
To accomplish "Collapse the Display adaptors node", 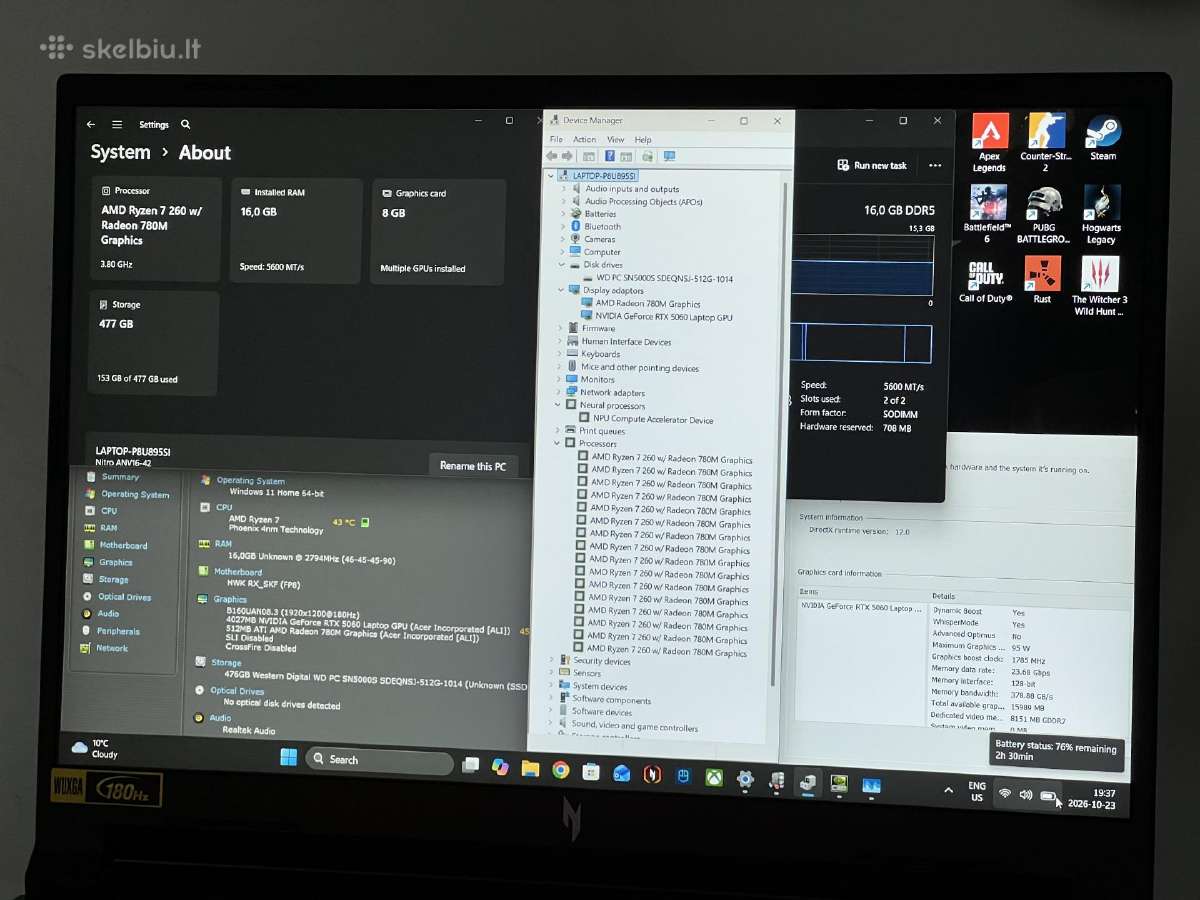I will pos(561,290).
